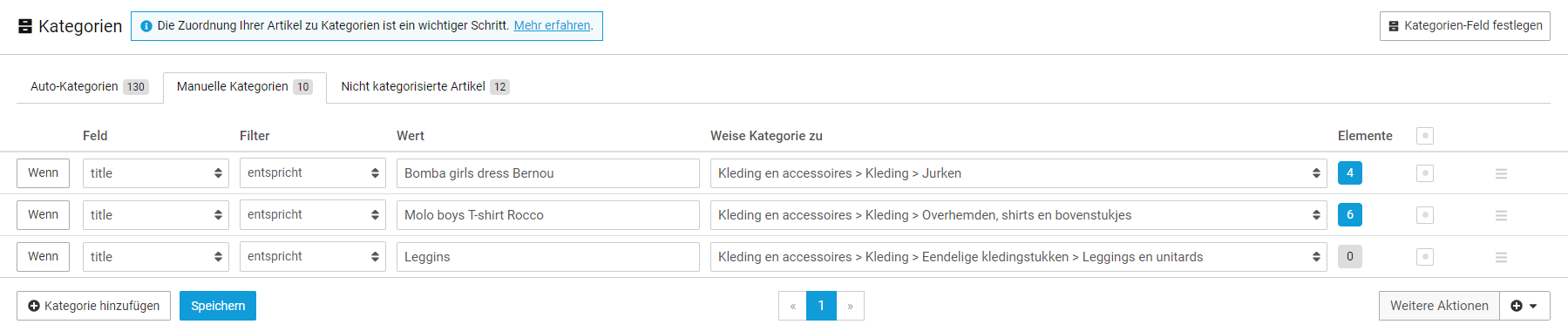The image size is (1568, 331).
Task: Select checkbox for Leggins row
Action: click(1425, 257)
